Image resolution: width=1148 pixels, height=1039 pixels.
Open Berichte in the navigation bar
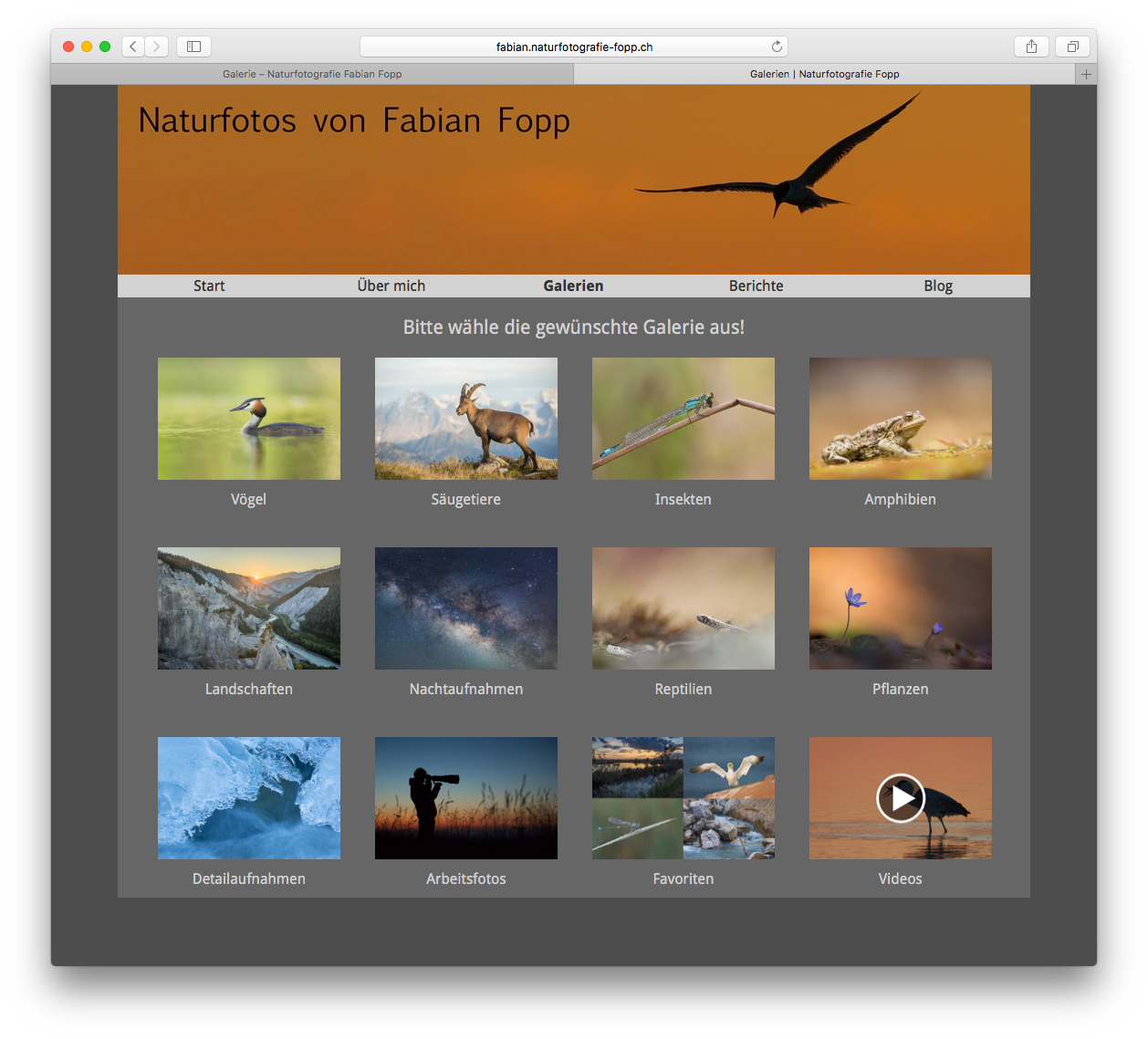click(756, 286)
